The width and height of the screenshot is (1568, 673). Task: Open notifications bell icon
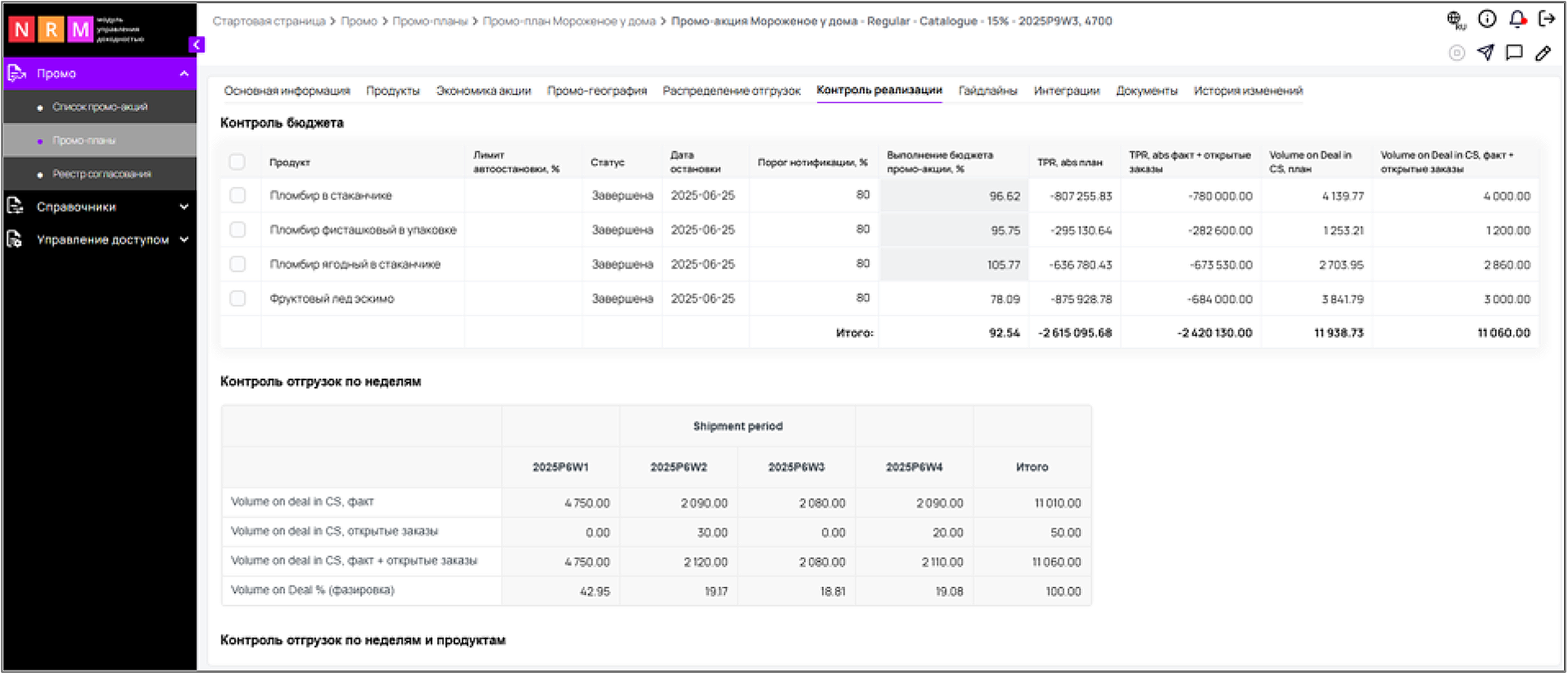pos(1517,19)
